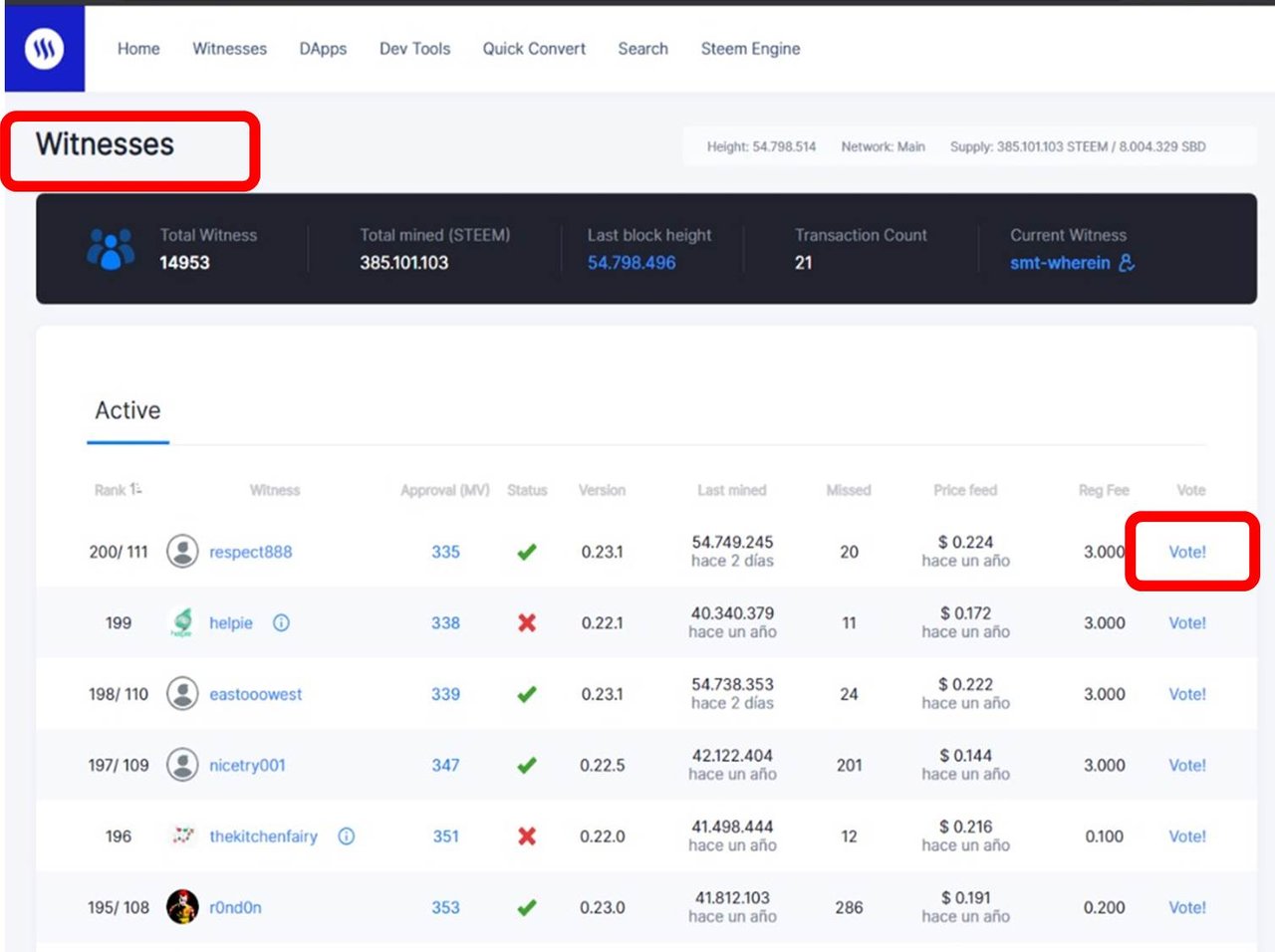This screenshot has height=952, width=1275.
Task: Click nicetry001 avatar icon
Action: (x=182, y=765)
